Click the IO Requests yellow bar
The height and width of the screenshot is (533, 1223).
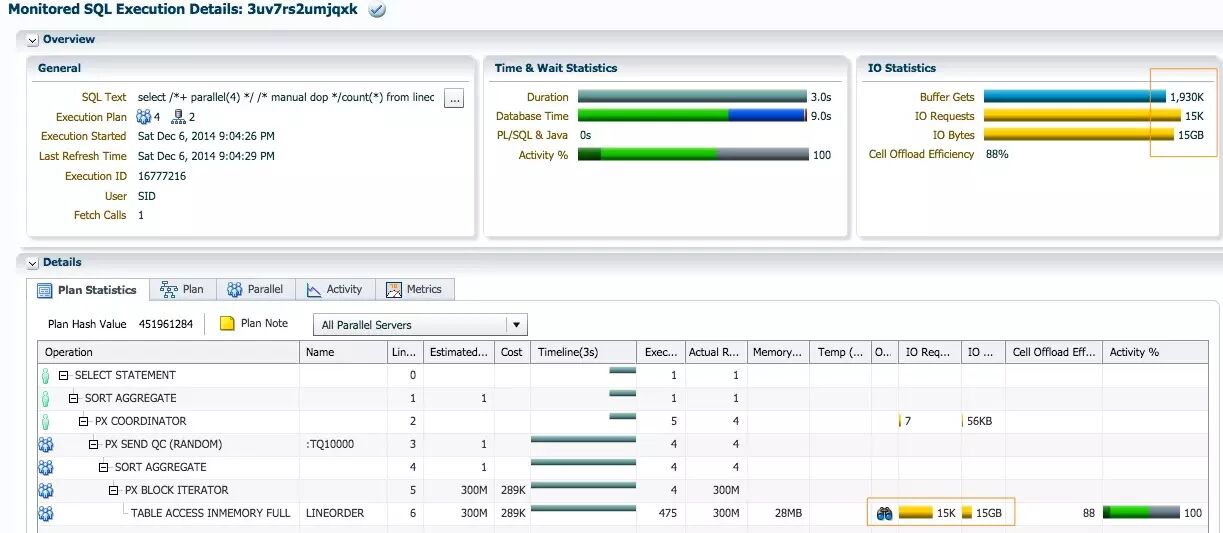1080,116
